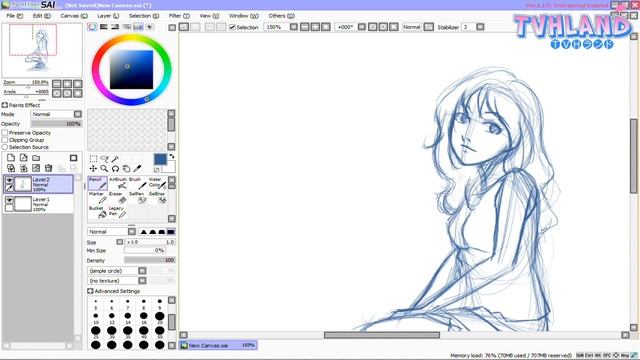Pick the eyedropper color picker tool
The height and width of the screenshot is (360, 640).
pyautogui.click(x=138, y=168)
